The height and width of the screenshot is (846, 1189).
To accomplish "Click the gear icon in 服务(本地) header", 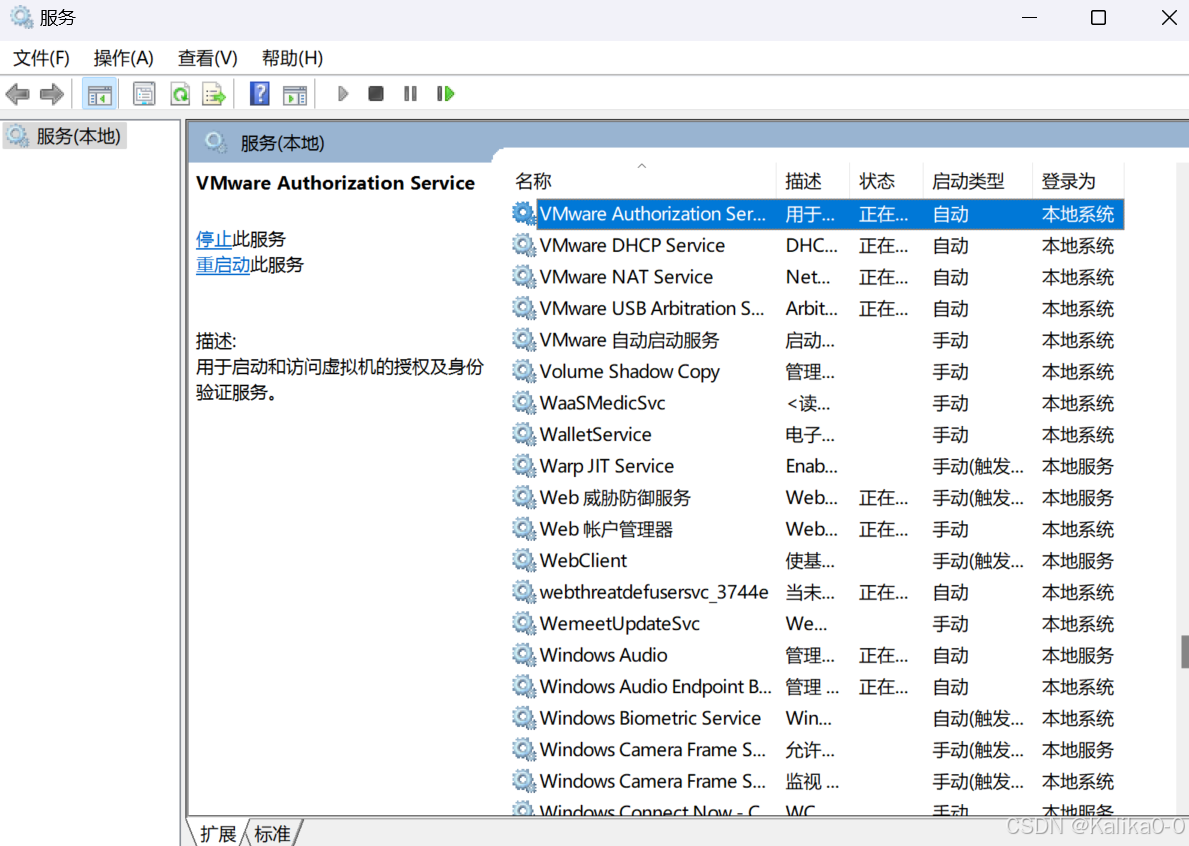I will pos(215,142).
